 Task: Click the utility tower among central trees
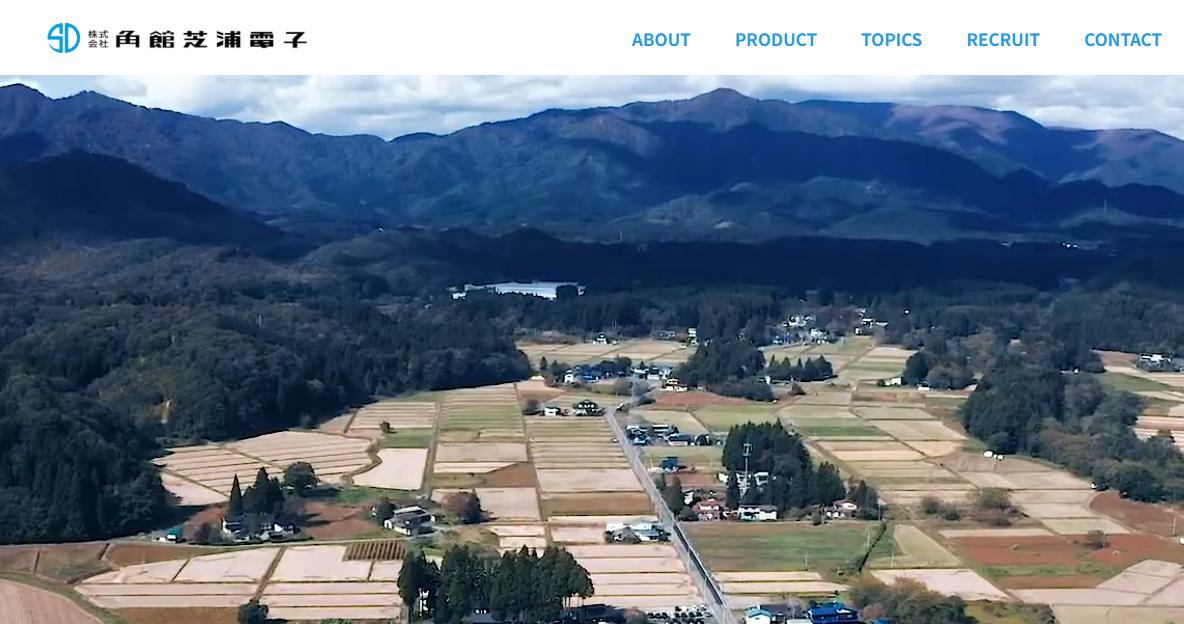point(747,459)
